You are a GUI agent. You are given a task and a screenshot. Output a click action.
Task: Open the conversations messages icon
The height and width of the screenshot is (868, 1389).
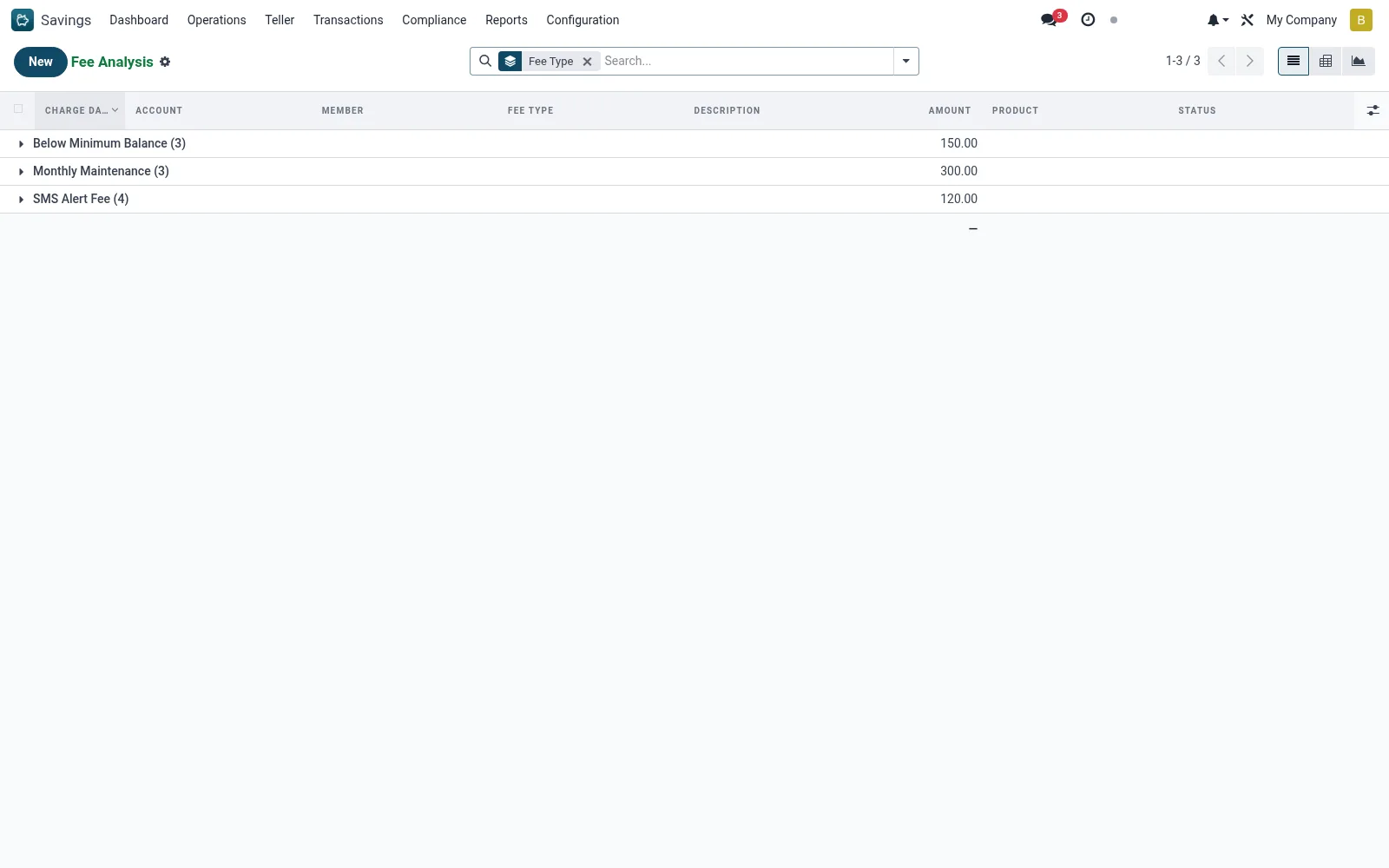[1050, 20]
